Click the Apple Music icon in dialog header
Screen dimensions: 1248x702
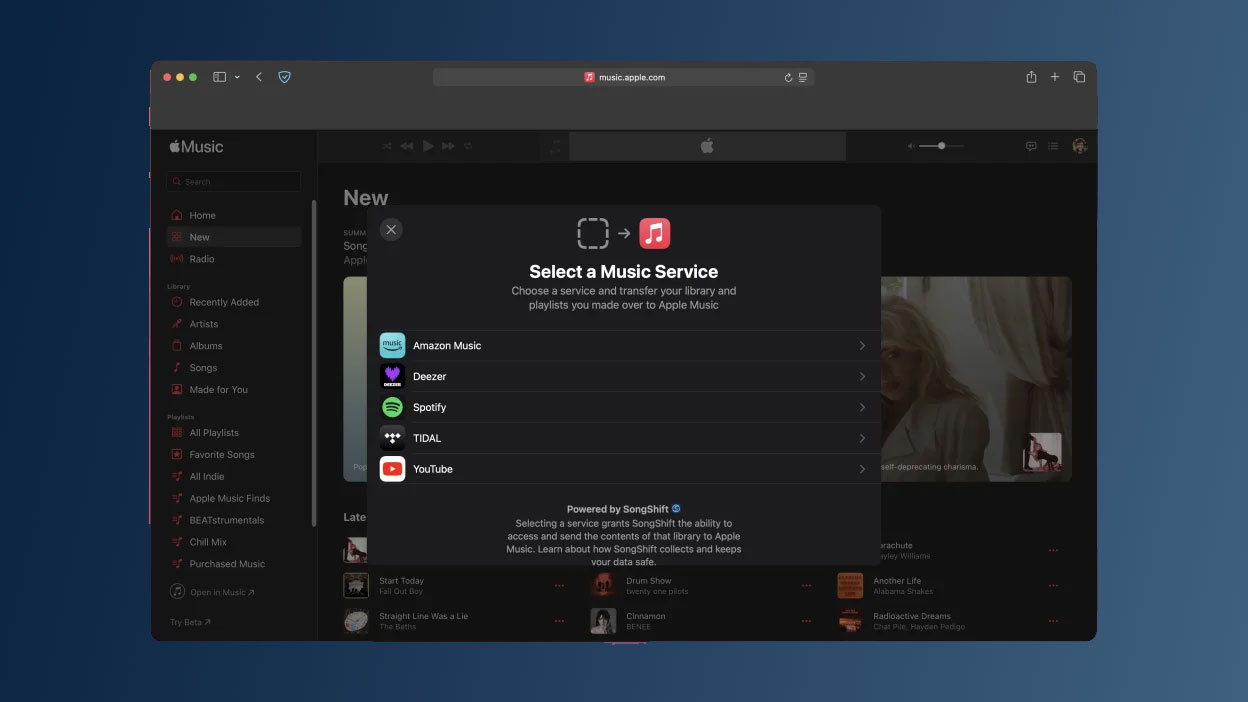click(x=655, y=233)
